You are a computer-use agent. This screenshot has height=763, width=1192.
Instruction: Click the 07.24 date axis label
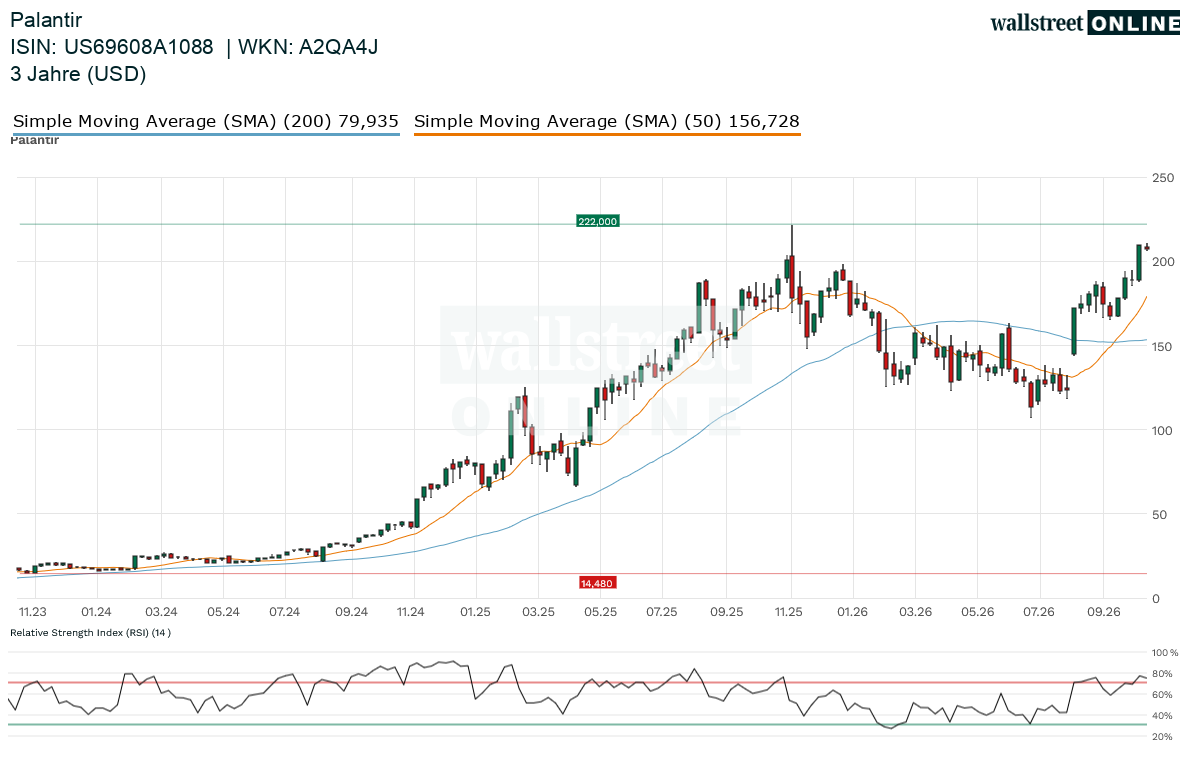(x=285, y=612)
